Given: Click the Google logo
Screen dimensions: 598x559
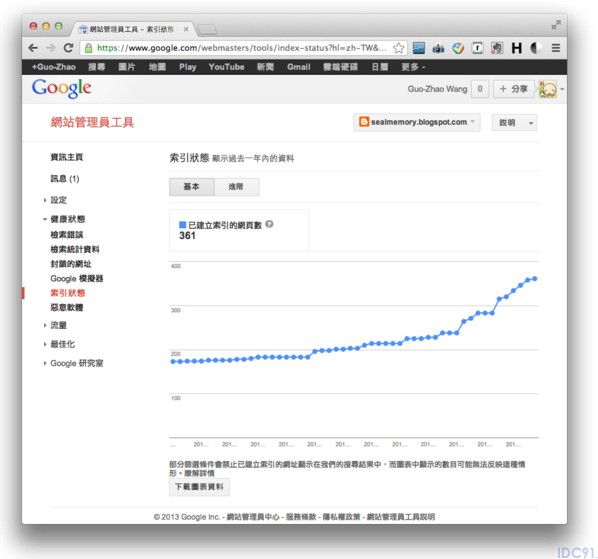Looking at the screenshot, I should (61, 88).
